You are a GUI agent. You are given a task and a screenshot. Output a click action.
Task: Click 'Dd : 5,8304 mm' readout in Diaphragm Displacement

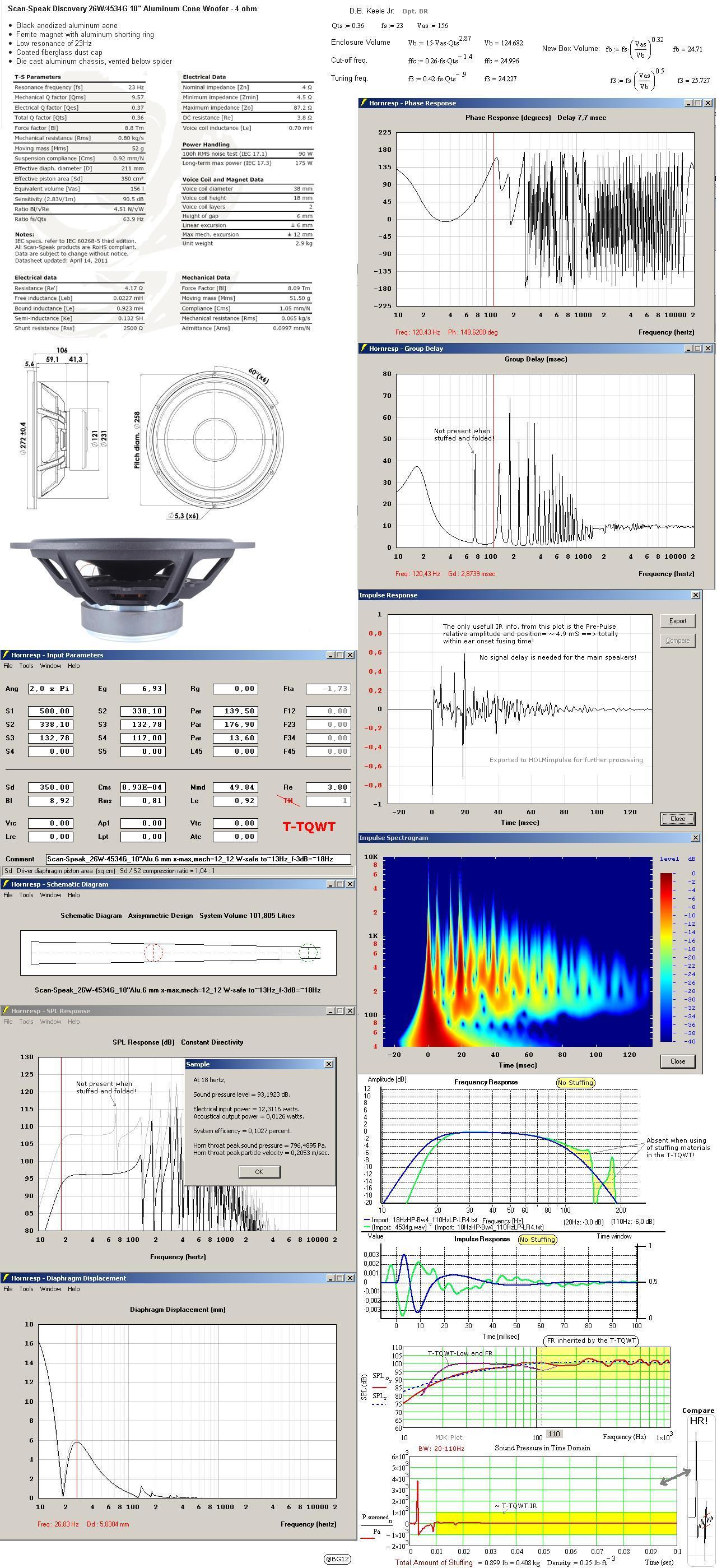tap(108, 1524)
